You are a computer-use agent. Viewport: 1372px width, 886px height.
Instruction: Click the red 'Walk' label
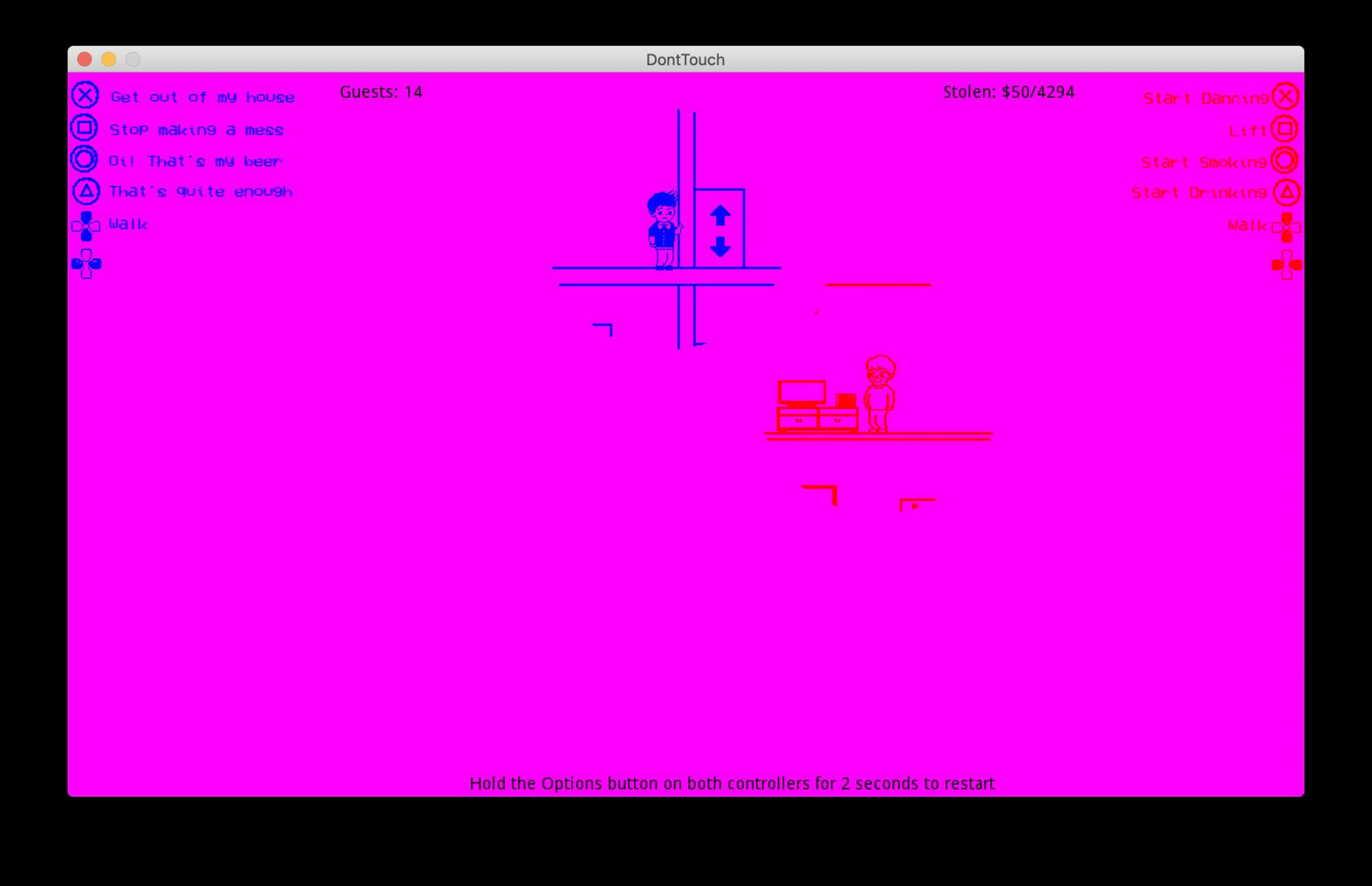point(1248,225)
